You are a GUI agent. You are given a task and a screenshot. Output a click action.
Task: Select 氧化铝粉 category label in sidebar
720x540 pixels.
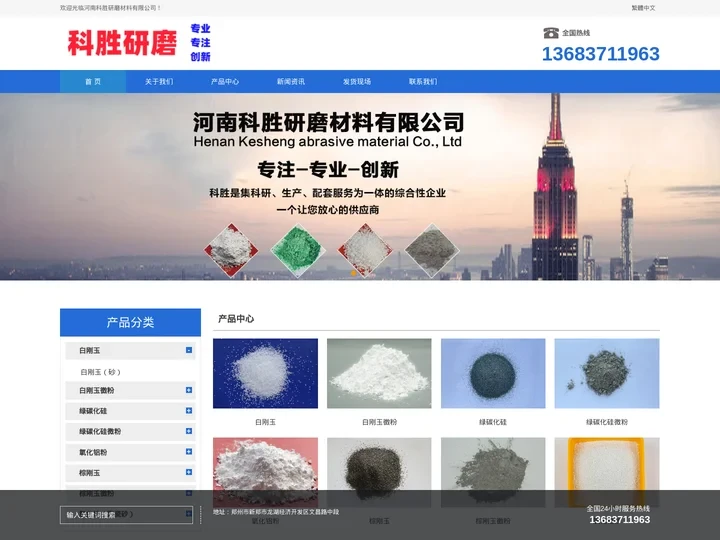point(93,452)
